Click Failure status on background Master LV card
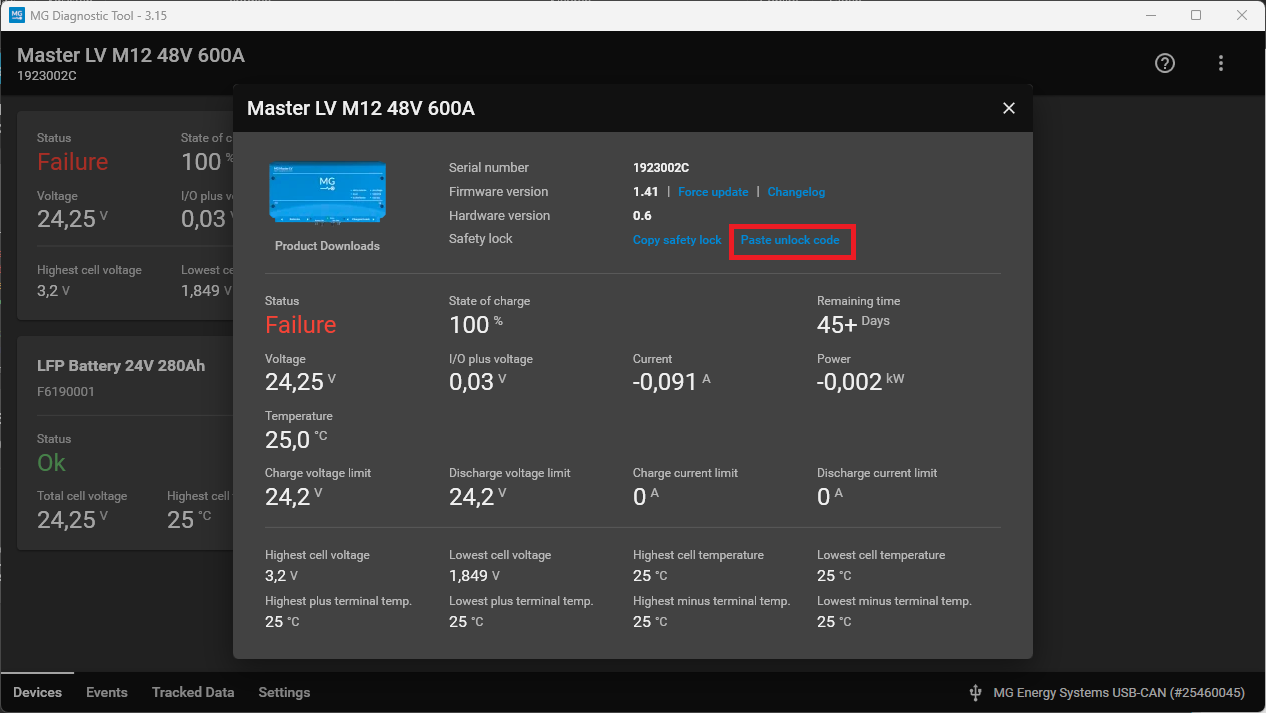The image size is (1266, 713). pos(72,162)
